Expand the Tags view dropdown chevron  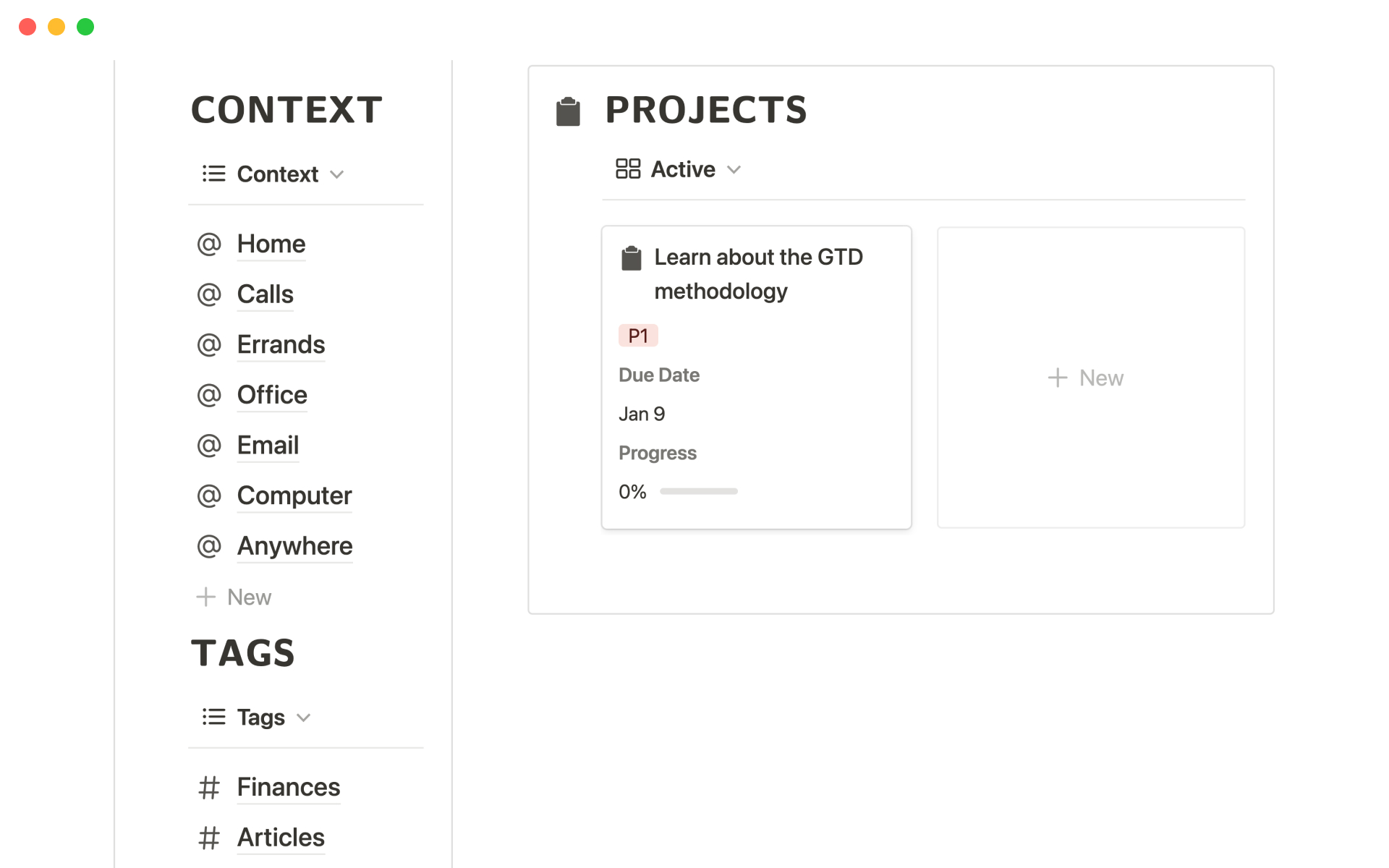304,718
